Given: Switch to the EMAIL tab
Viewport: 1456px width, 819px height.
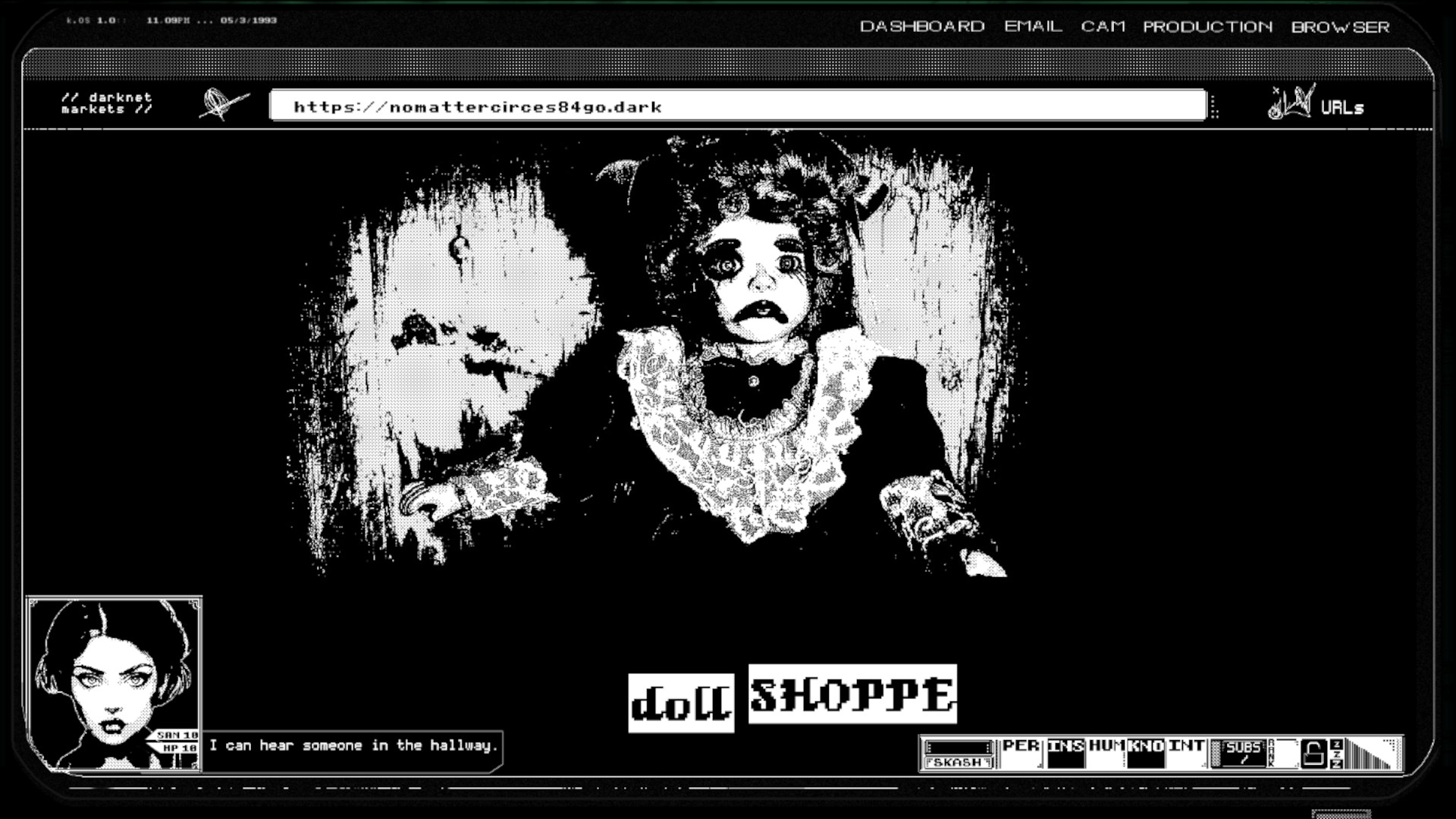Looking at the screenshot, I should coord(1033,27).
